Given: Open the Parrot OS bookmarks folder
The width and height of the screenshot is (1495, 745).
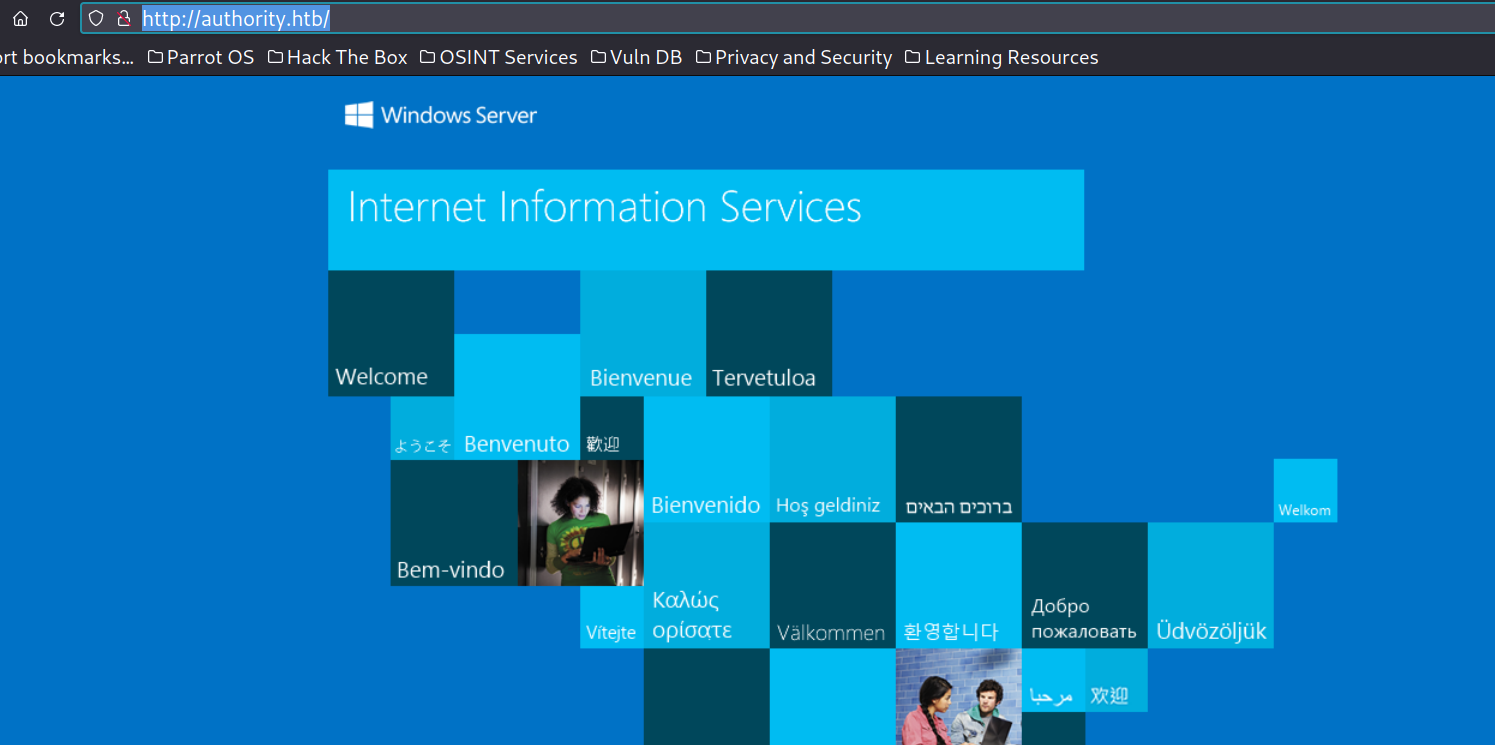Looking at the screenshot, I should point(201,57).
